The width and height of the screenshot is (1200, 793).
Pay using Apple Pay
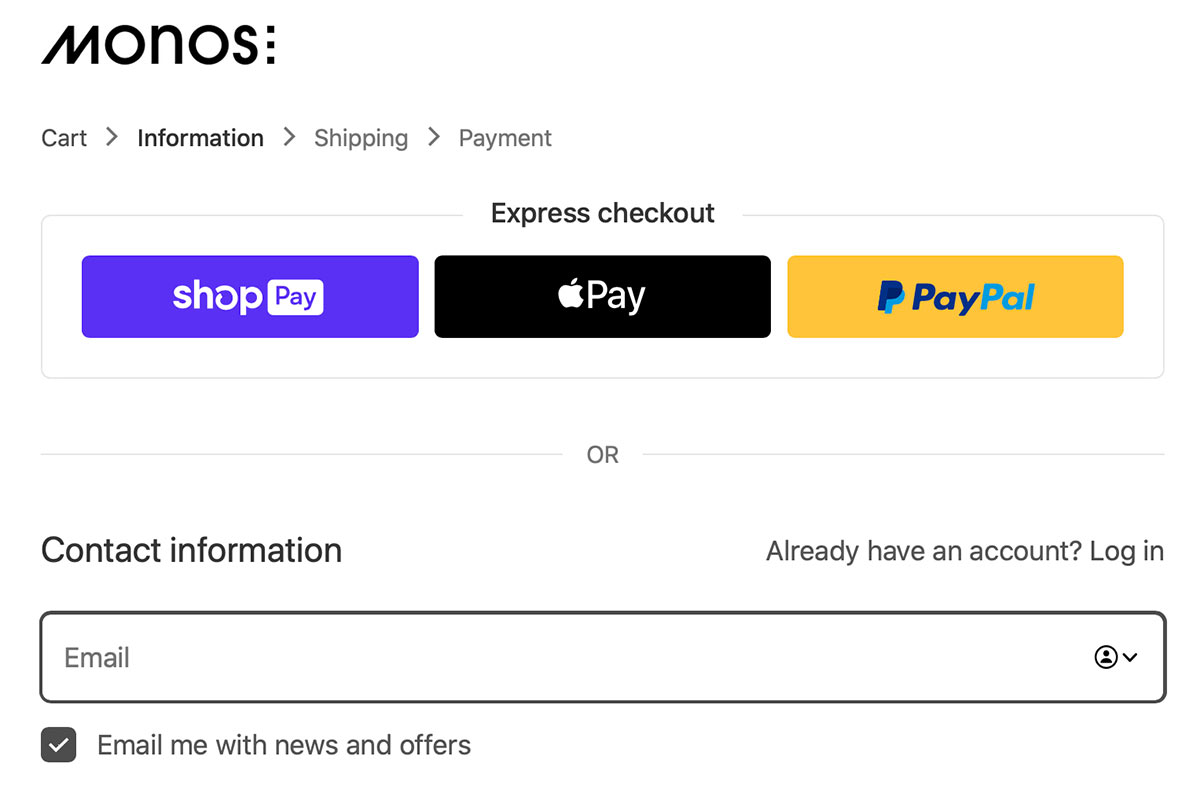click(601, 296)
